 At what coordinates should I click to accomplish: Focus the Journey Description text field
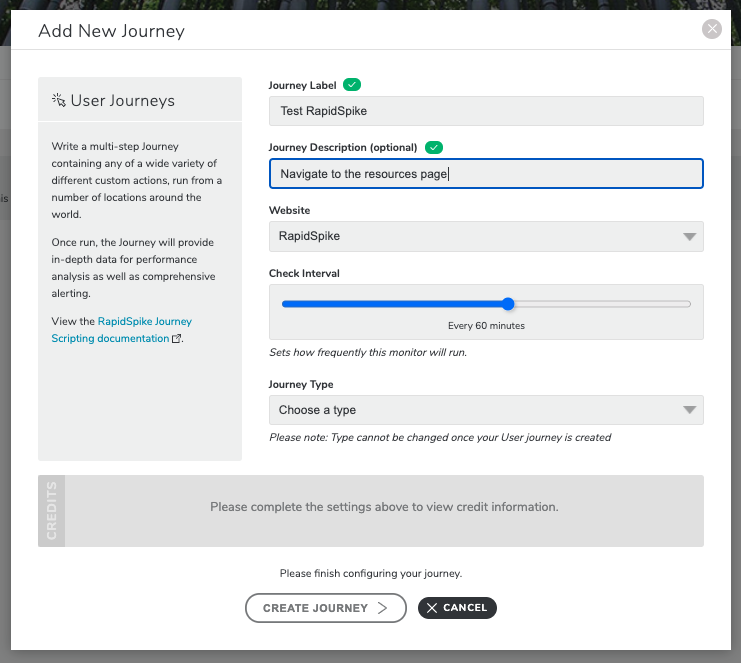486,173
